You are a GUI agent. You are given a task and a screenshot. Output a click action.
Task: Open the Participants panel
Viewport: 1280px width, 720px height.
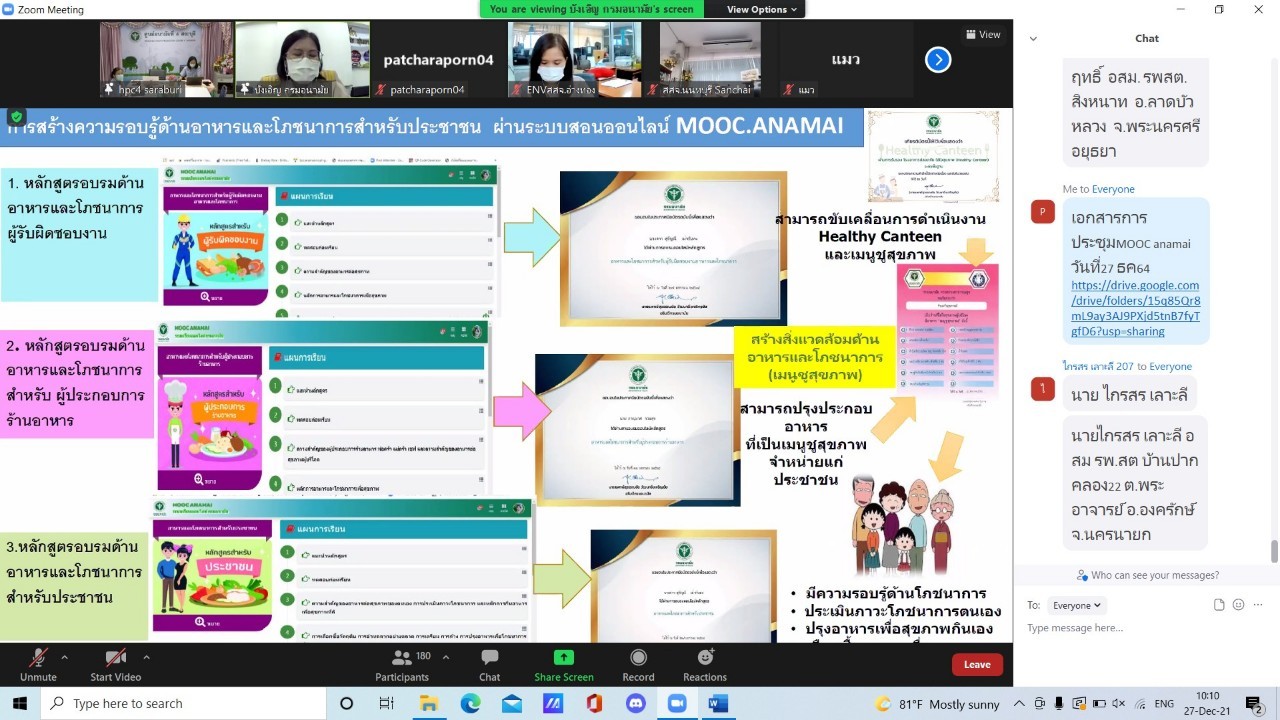[x=402, y=665]
